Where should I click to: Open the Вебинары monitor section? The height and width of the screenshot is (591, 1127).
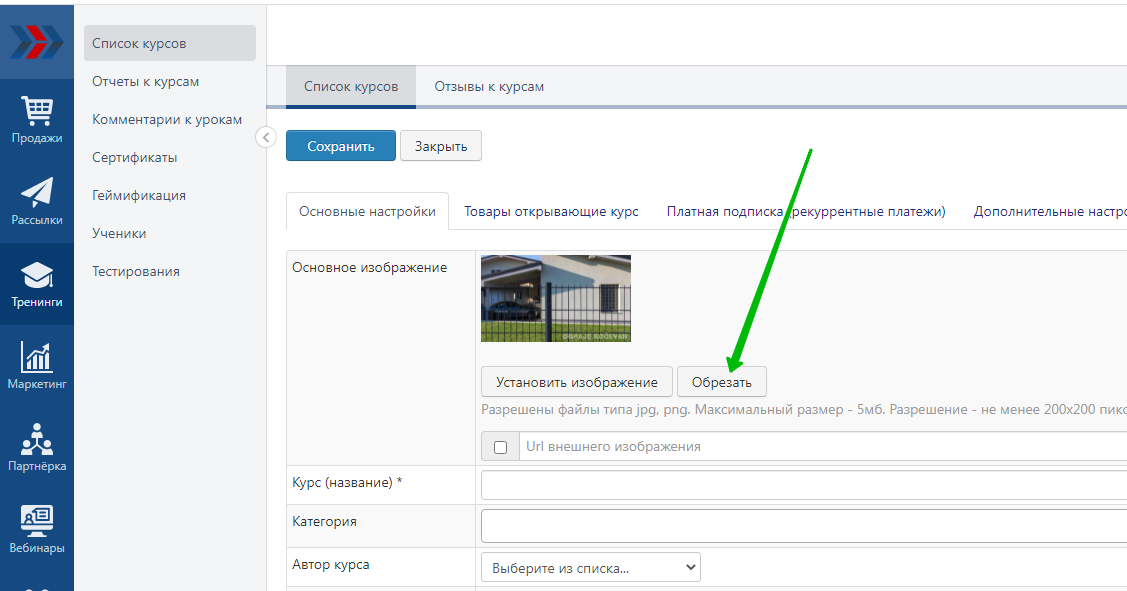click(37, 530)
